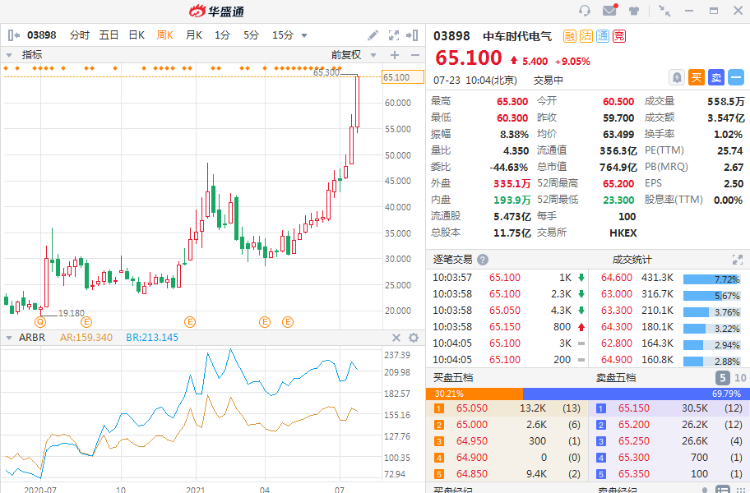The image size is (750, 493).
Task: Open more timeframes dropdown arrow
Action: (x=304, y=35)
